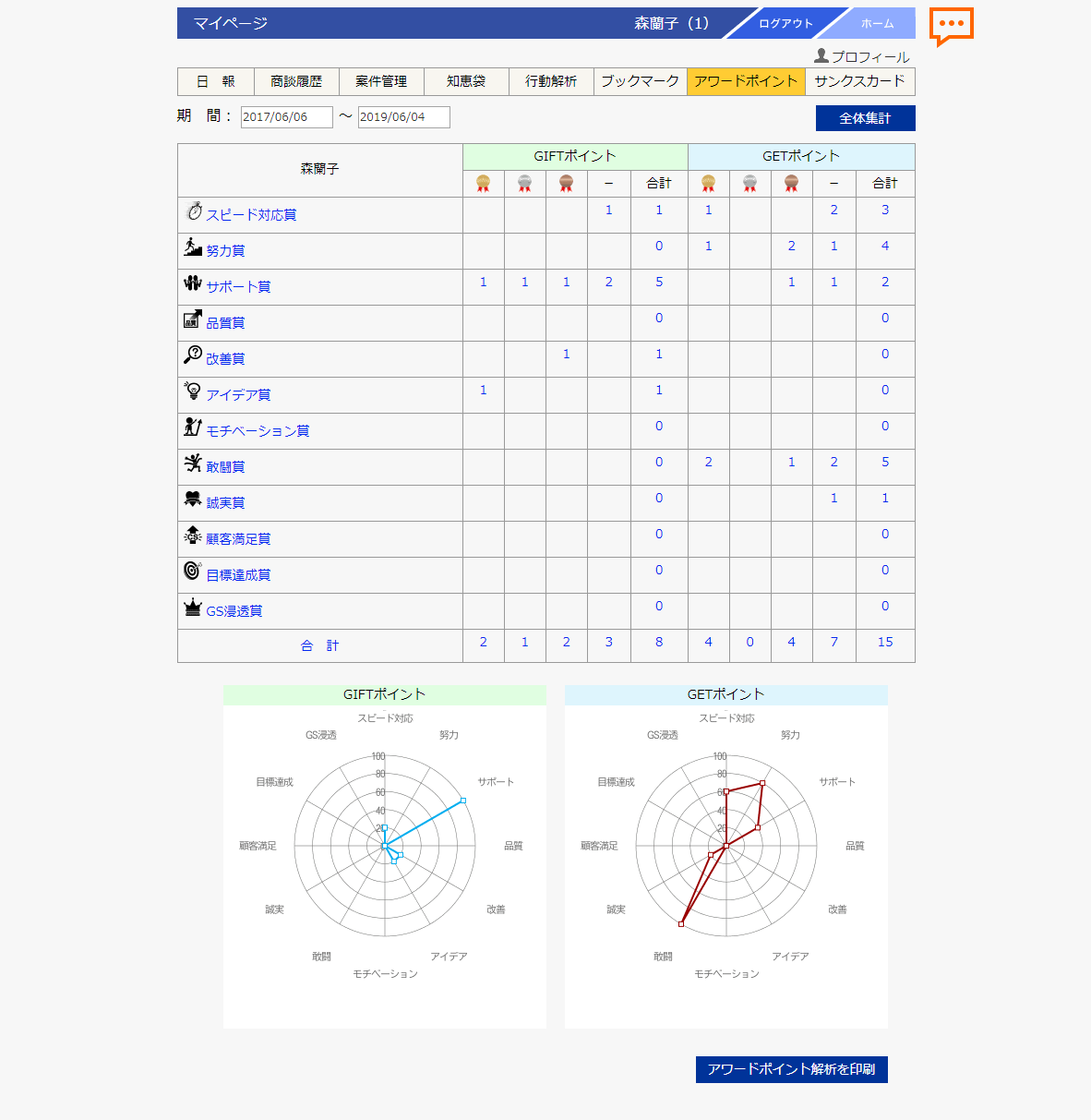
Task: Click the end date field 2019/06/04
Action: pyautogui.click(x=403, y=117)
